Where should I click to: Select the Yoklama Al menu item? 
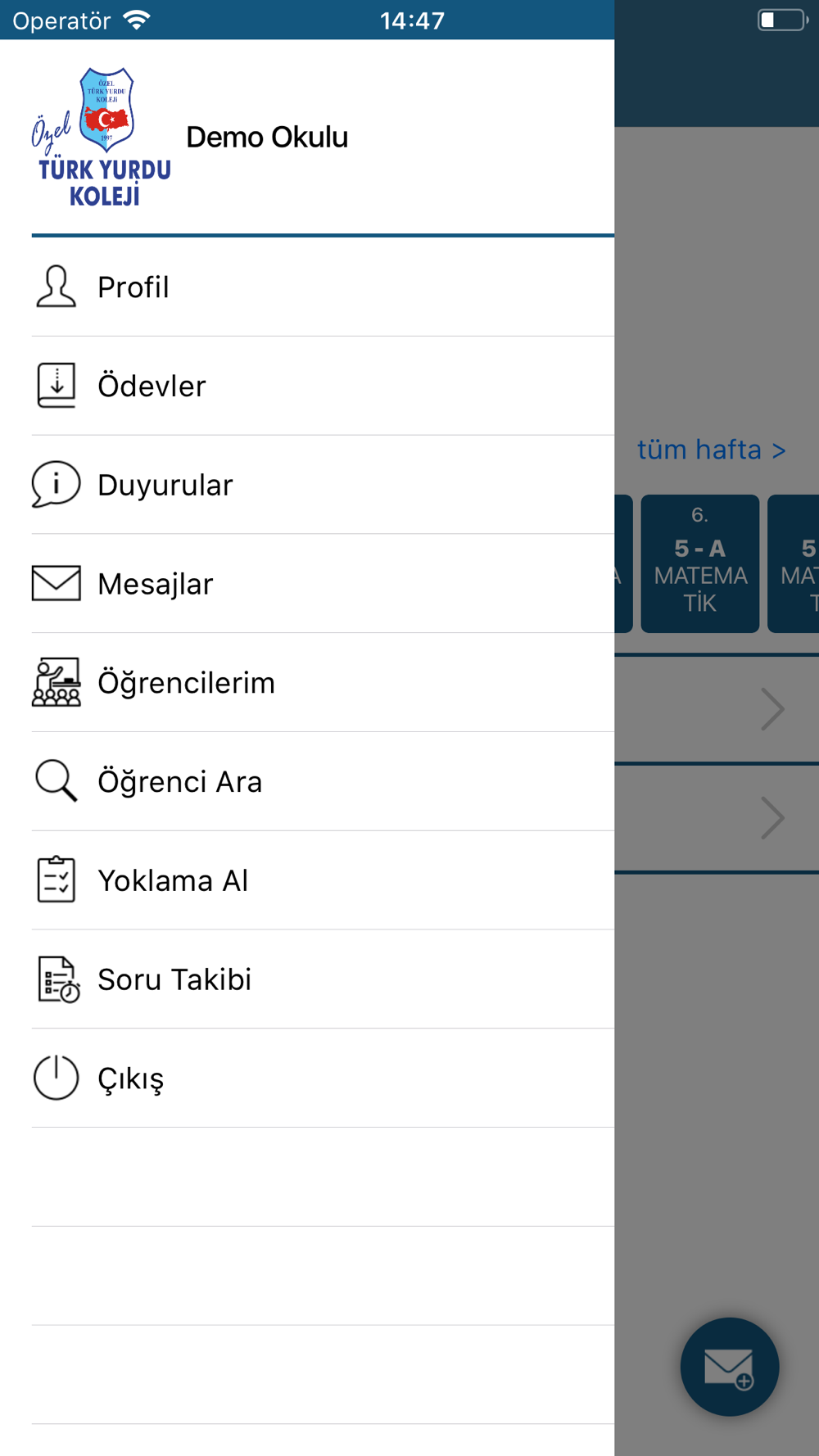coord(323,880)
